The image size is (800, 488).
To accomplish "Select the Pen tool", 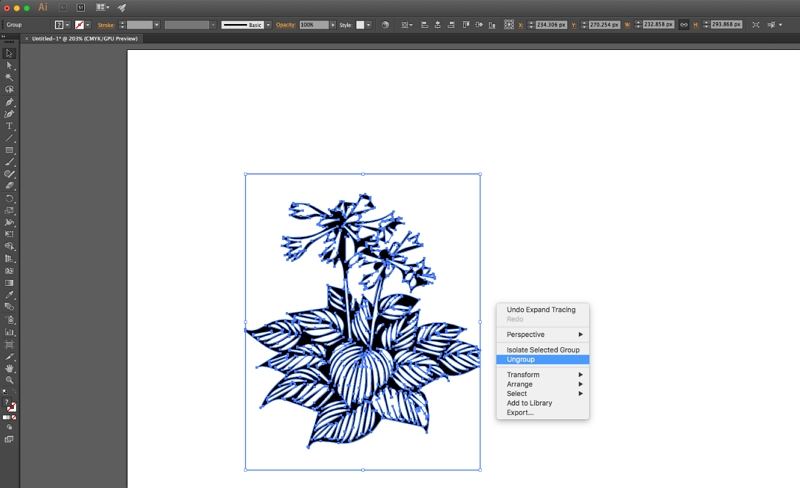I will 10,101.
